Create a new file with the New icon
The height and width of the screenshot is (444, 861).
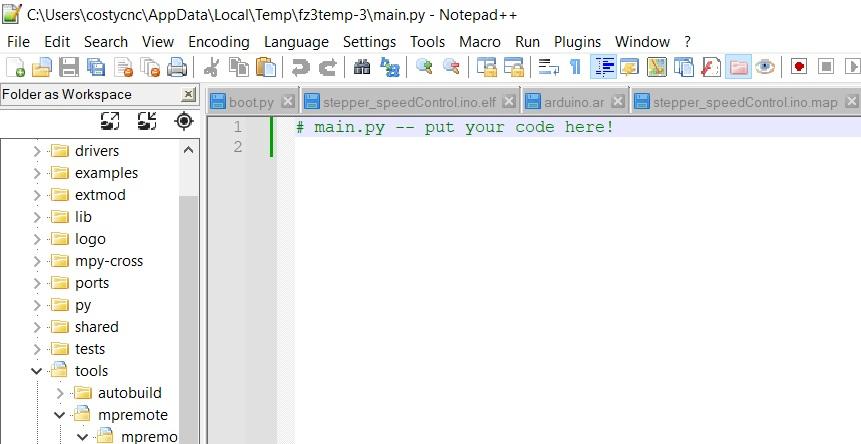15,67
